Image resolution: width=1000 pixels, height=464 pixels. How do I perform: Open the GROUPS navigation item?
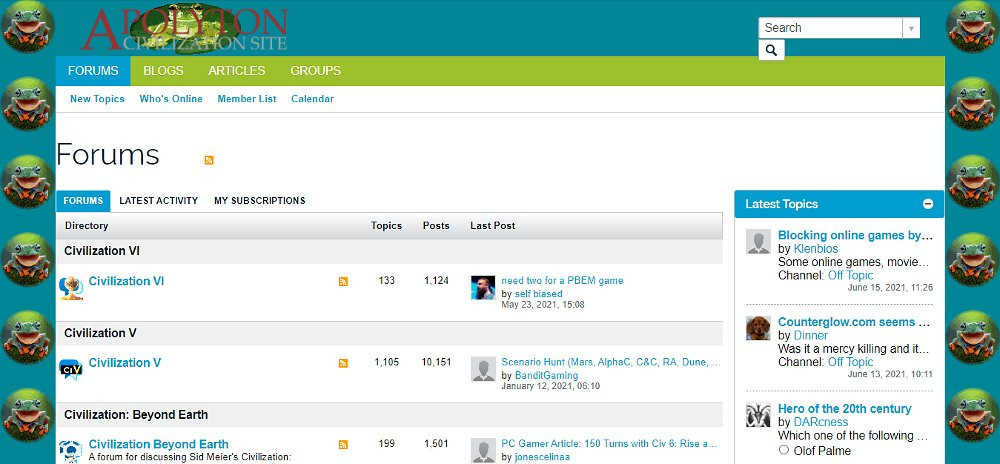[x=316, y=71]
